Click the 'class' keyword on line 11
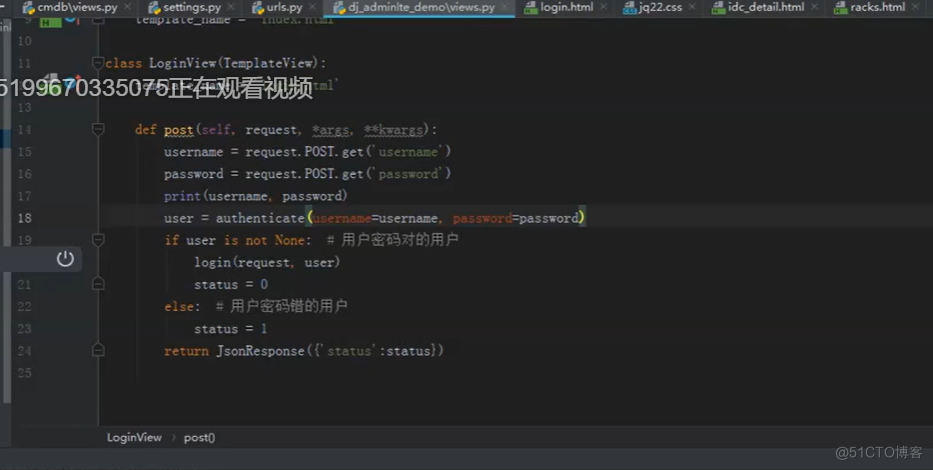 coord(124,63)
